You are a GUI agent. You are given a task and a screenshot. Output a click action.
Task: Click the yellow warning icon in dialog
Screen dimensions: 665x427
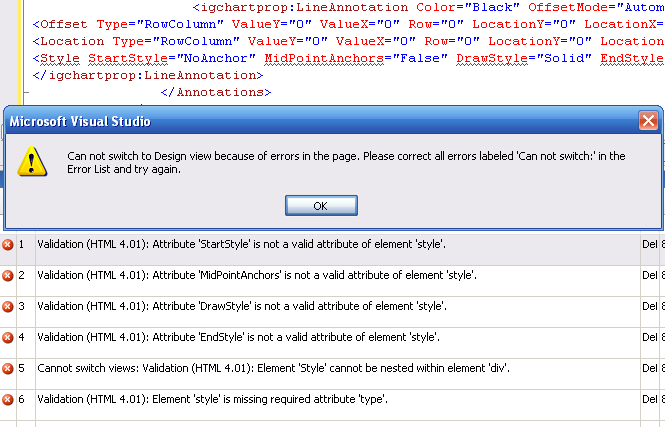[32, 162]
